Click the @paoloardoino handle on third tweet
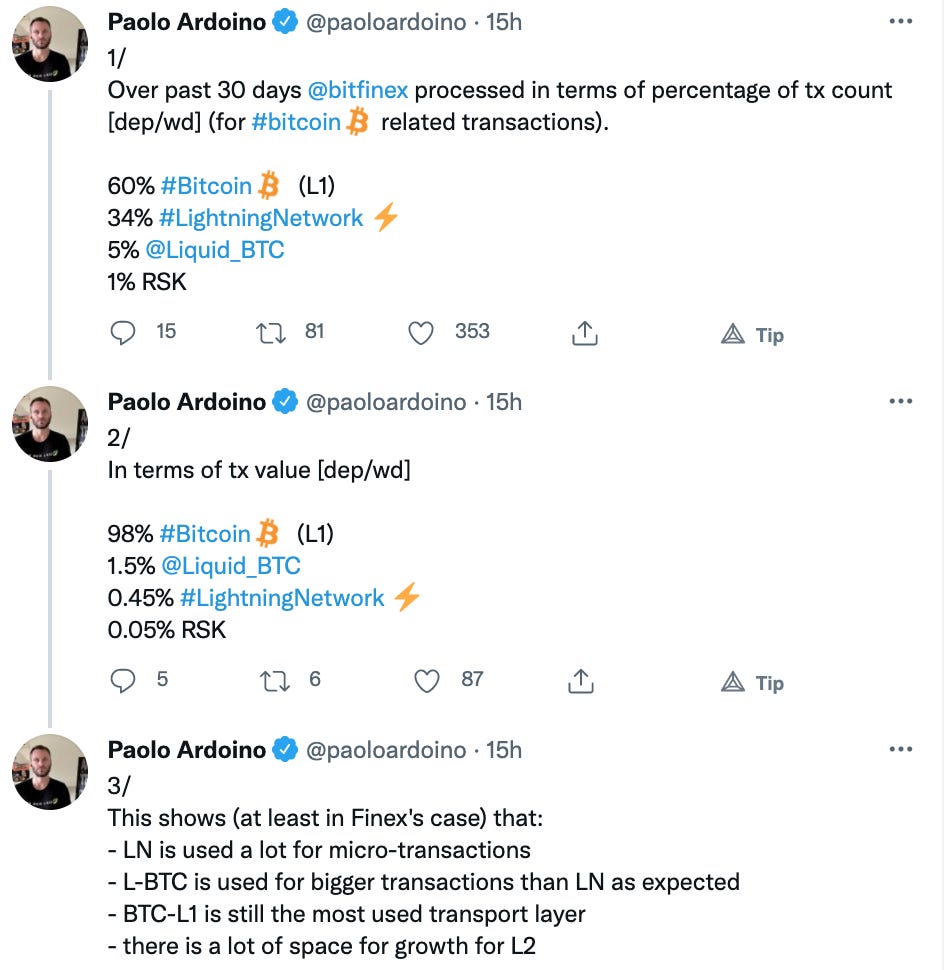The image size is (944, 970). 386,750
